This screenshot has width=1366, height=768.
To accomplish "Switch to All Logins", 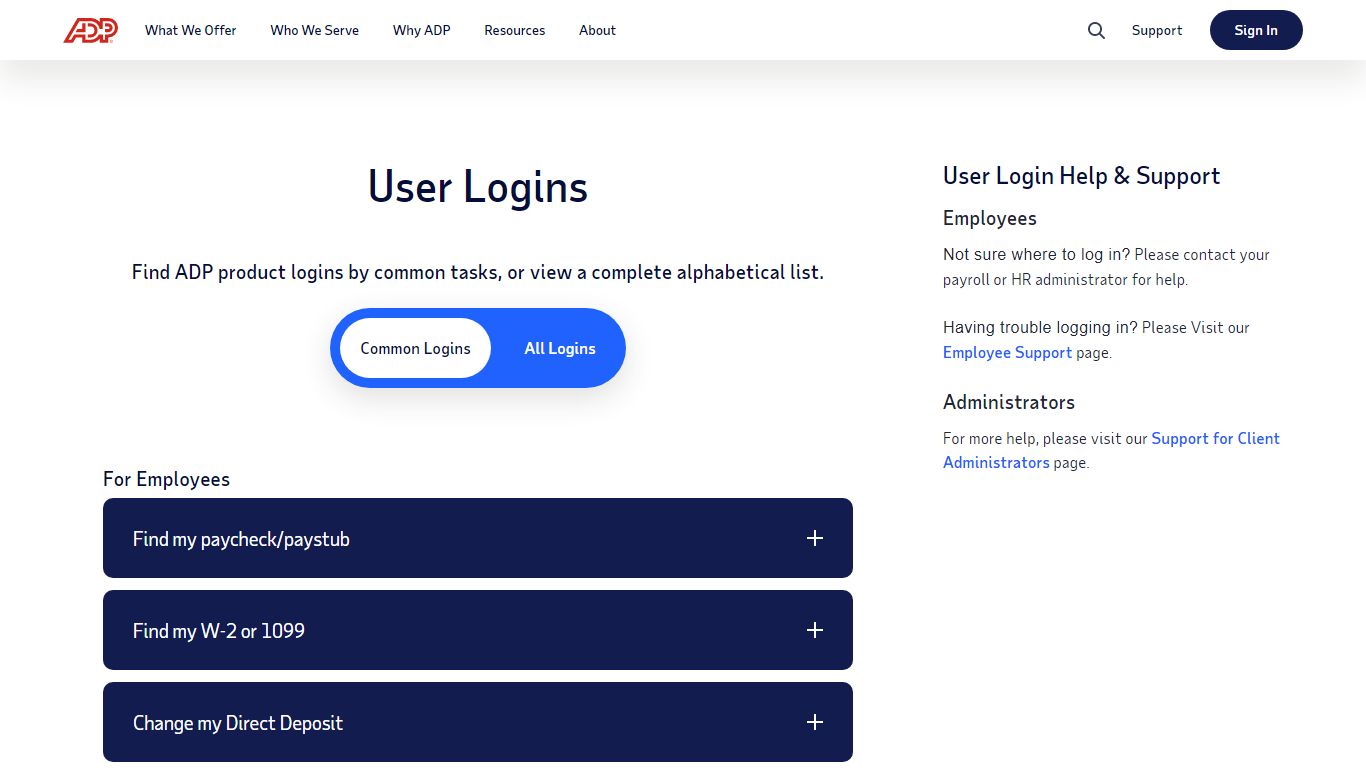I will (560, 348).
